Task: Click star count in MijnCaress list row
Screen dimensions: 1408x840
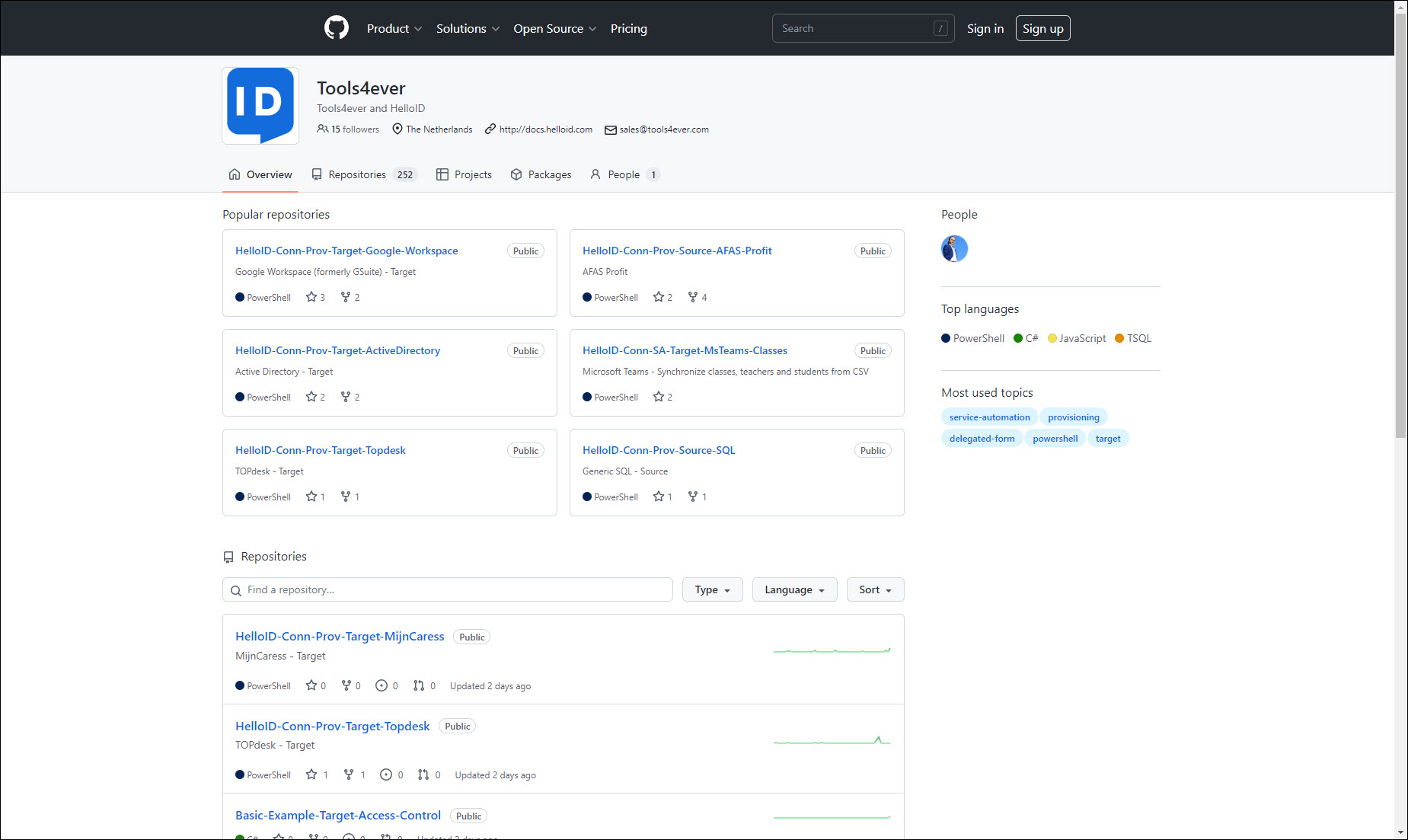Action: click(x=316, y=685)
